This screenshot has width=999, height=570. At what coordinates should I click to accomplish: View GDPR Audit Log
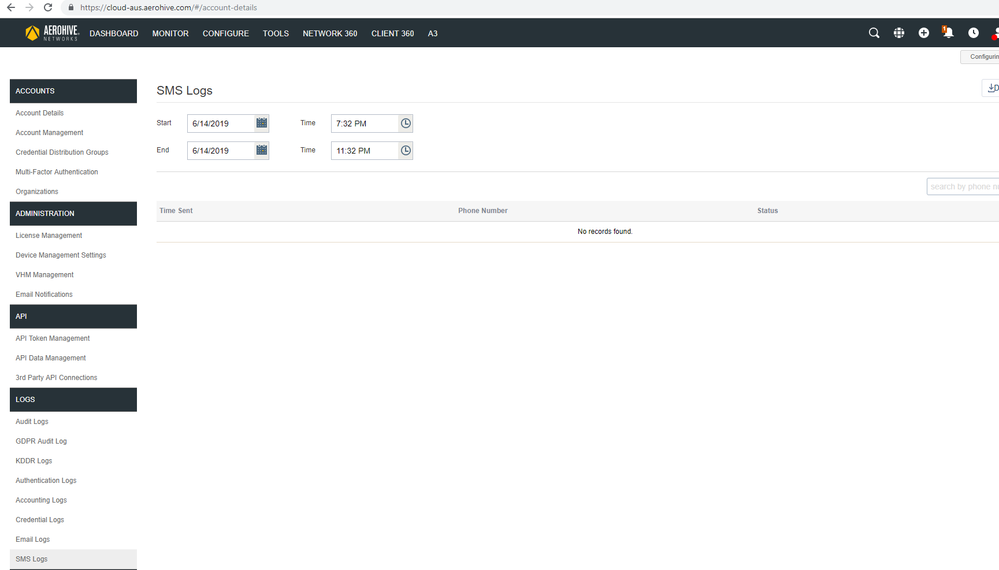41,441
